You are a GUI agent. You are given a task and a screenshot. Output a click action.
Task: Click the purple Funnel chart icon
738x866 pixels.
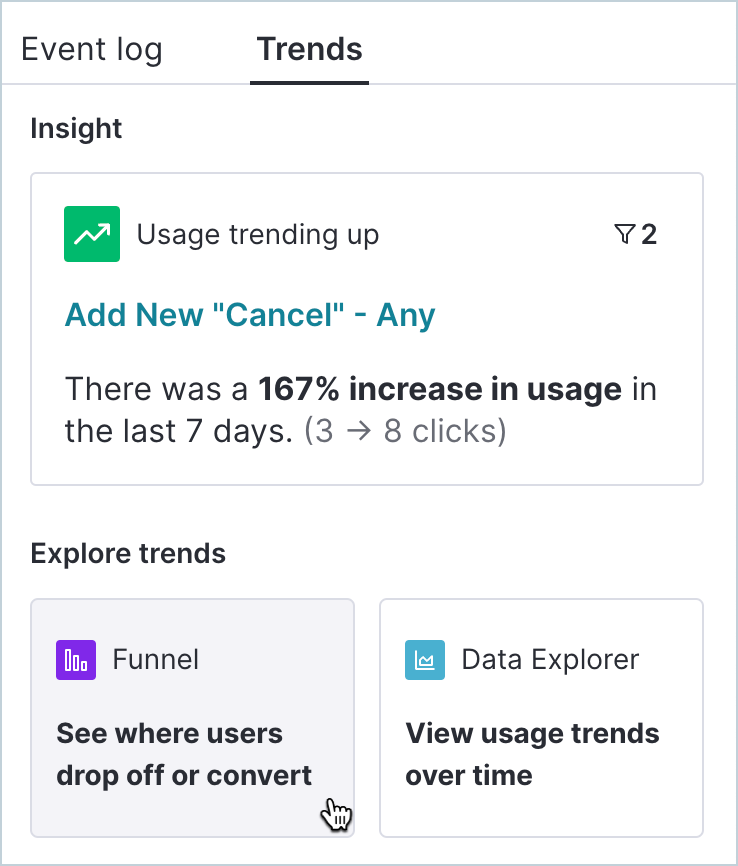tap(76, 660)
